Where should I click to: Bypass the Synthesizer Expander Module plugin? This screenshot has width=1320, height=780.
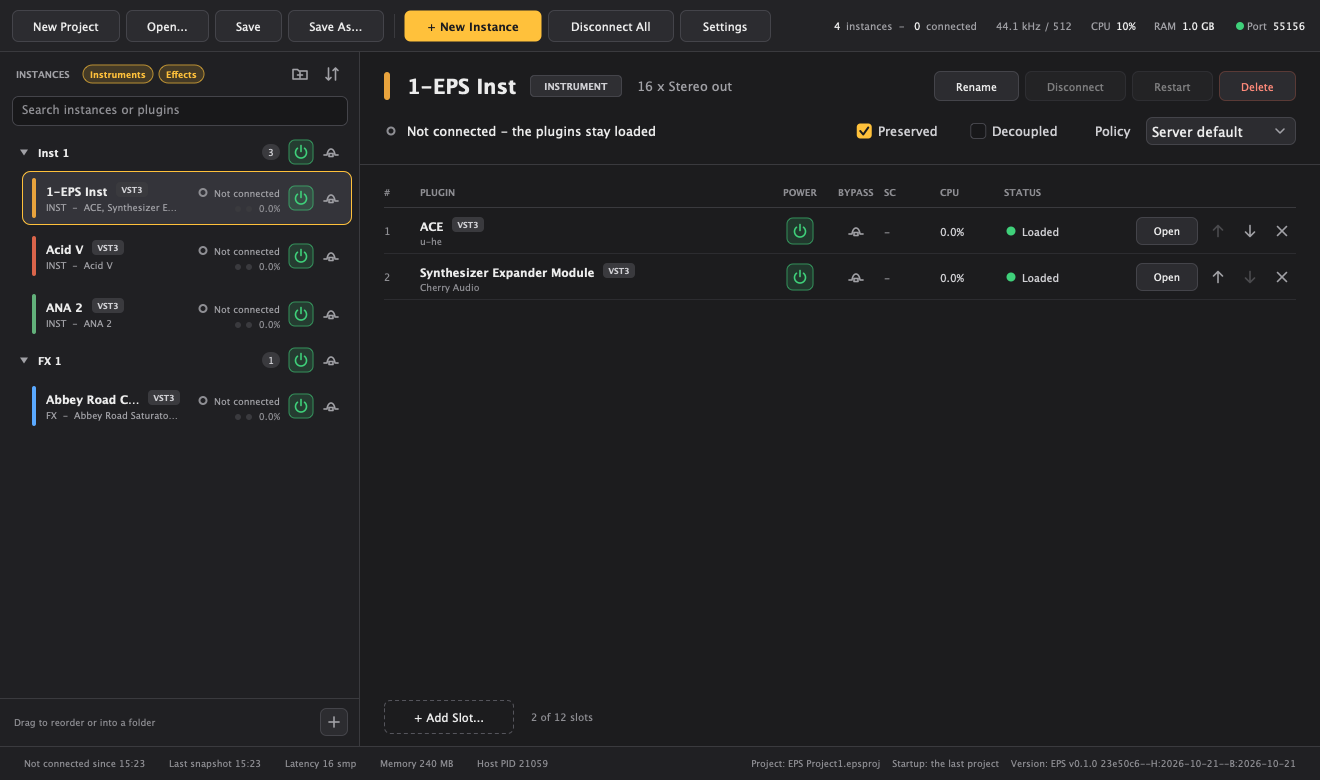click(x=855, y=277)
